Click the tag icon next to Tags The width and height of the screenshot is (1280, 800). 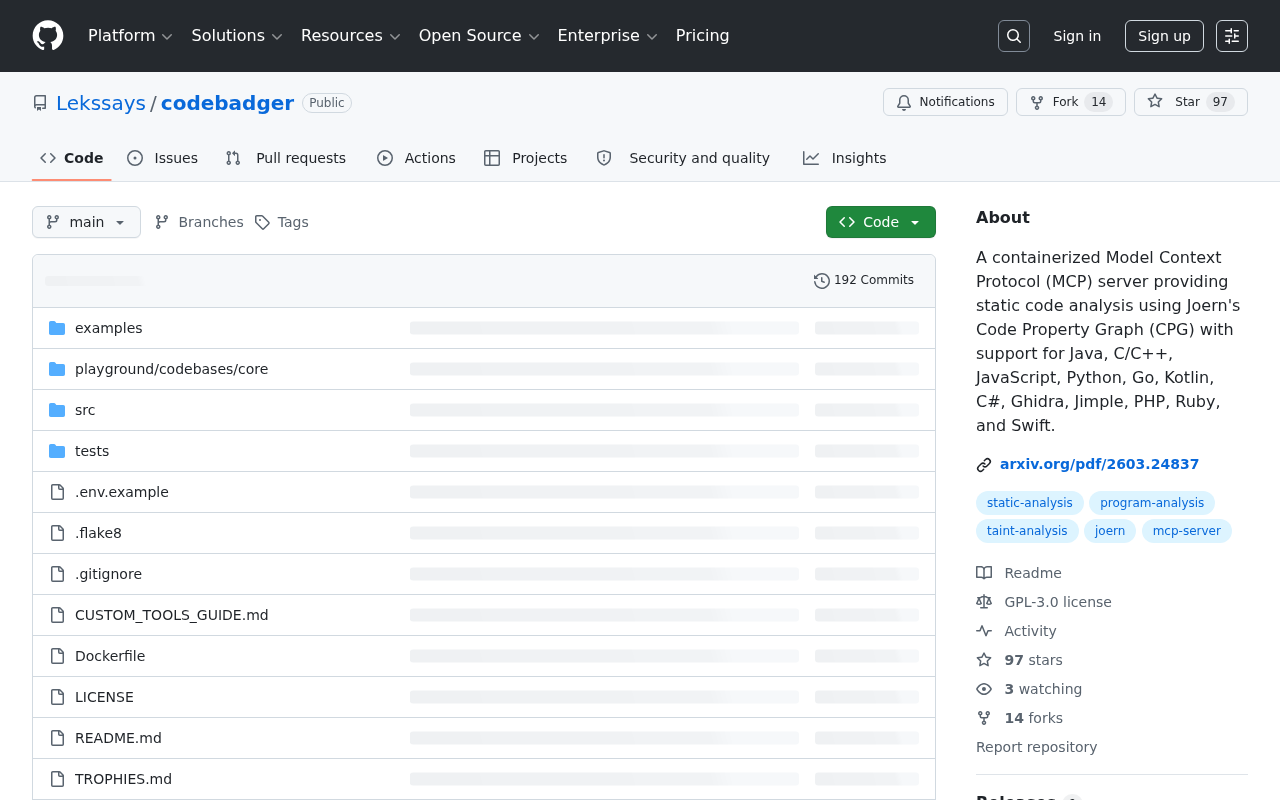point(262,222)
